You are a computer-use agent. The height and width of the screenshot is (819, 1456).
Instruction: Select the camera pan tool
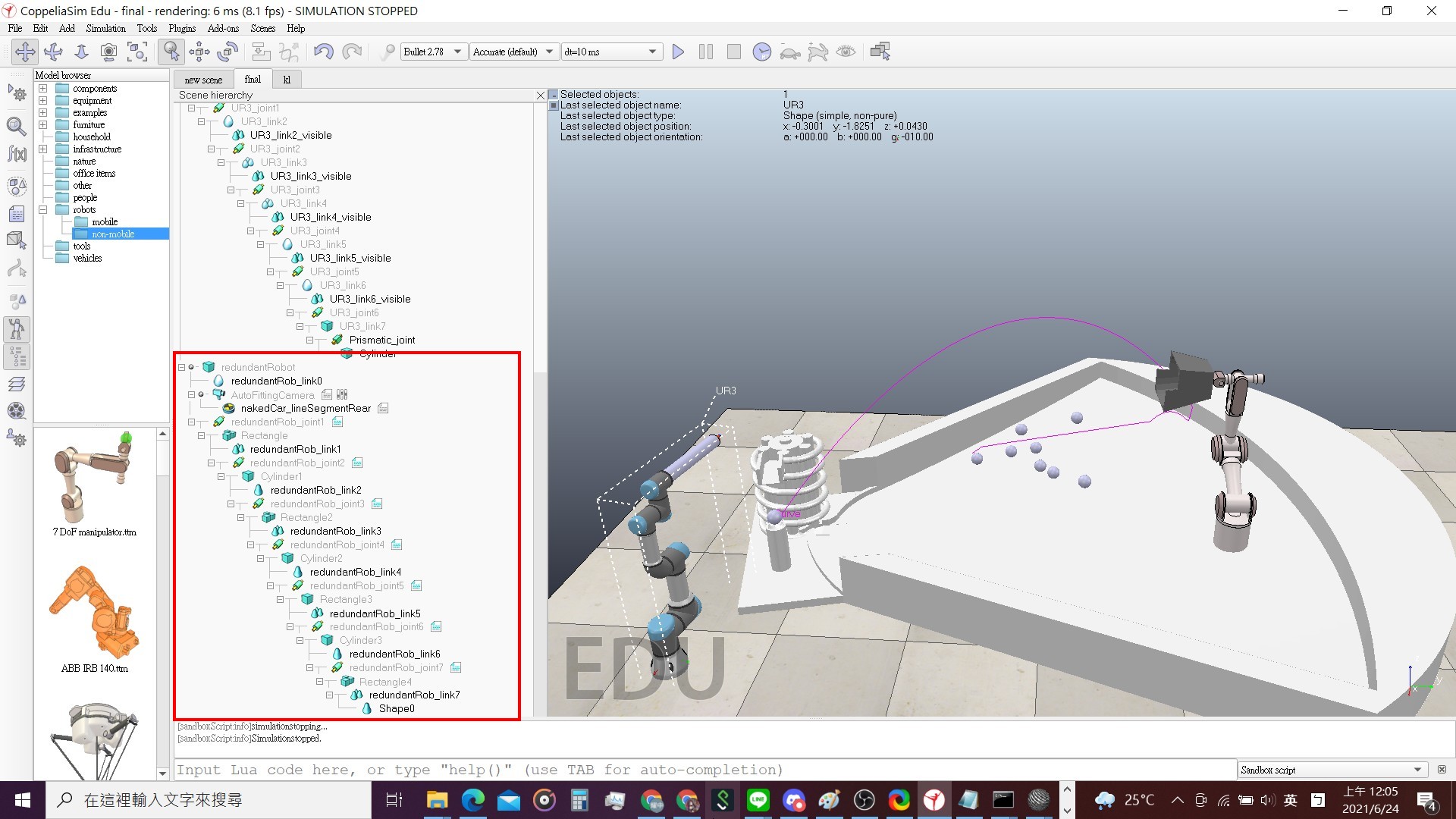pyautogui.click(x=25, y=52)
